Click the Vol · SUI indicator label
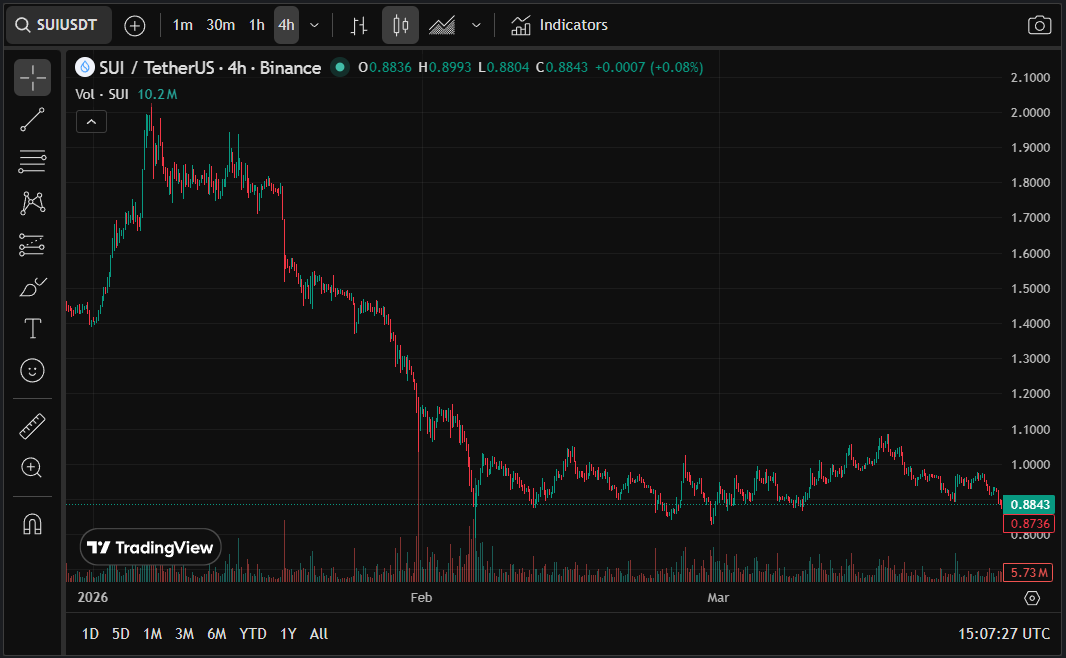 tap(101, 94)
